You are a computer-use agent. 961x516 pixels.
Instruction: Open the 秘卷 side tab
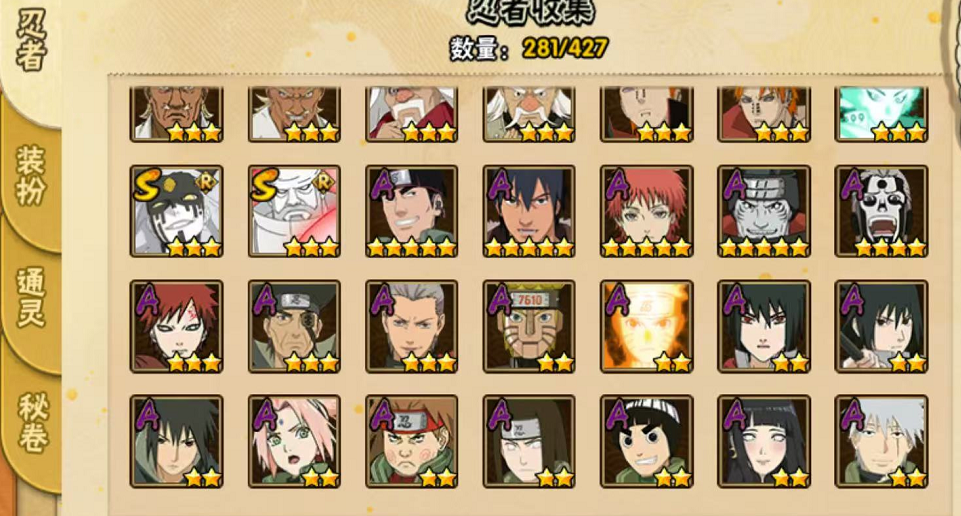[x=32, y=423]
